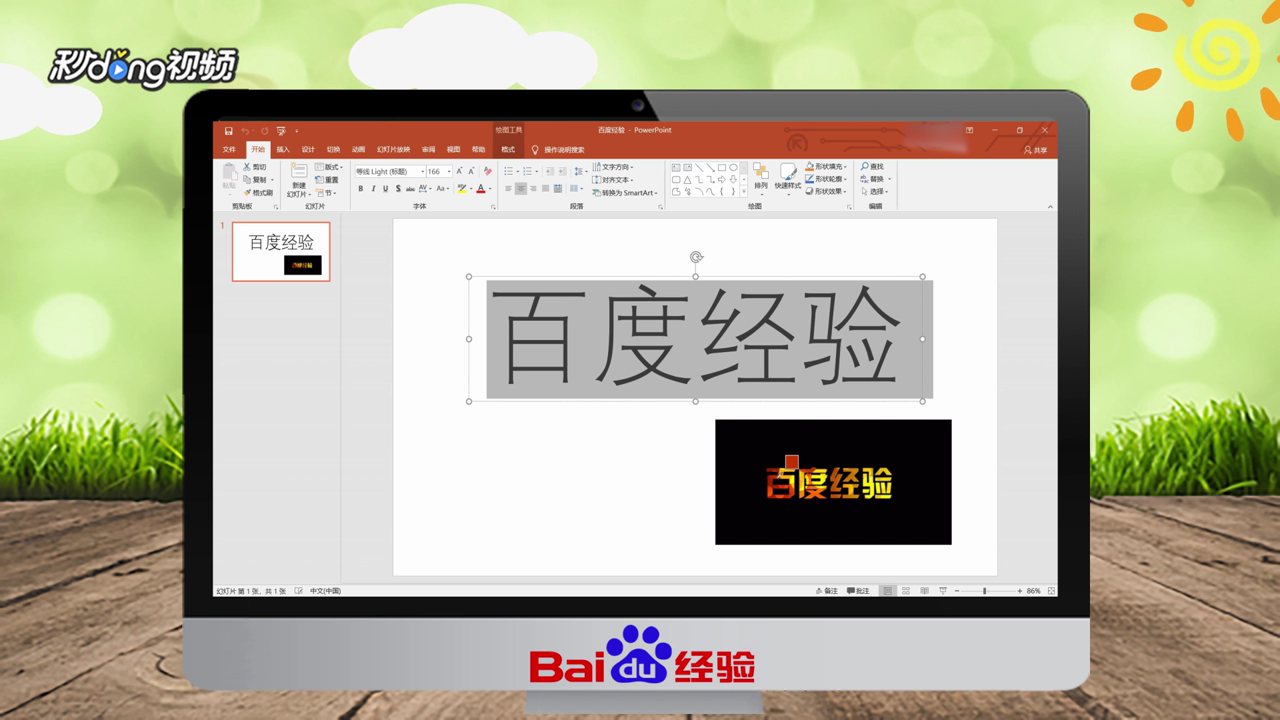Viewport: 1280px width, 720px height.
Task: Open the Arrange (排列) button
Action: pyautogui.click(x=761, y=178)
